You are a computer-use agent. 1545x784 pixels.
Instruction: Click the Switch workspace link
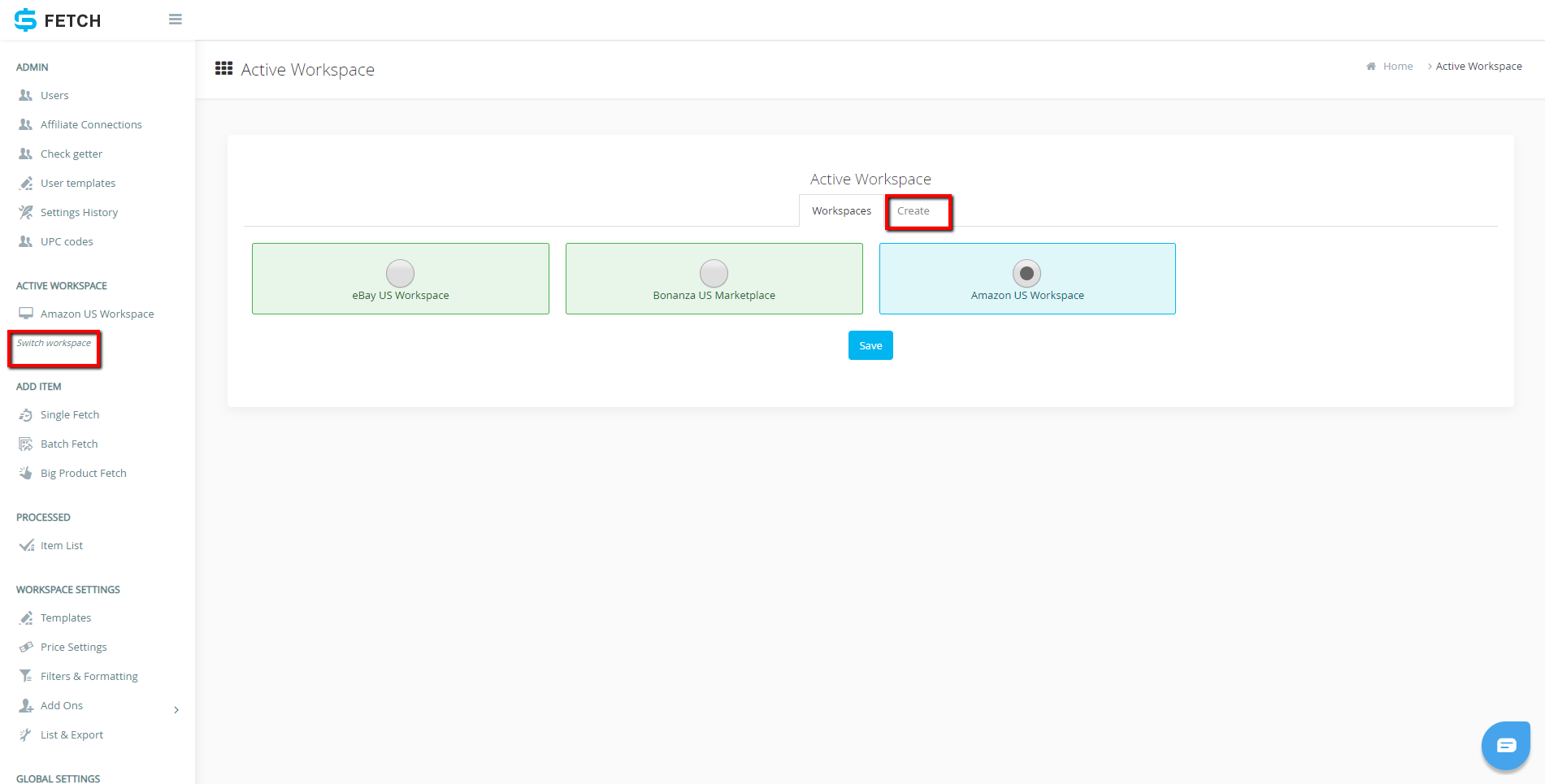tap(54, 343)
